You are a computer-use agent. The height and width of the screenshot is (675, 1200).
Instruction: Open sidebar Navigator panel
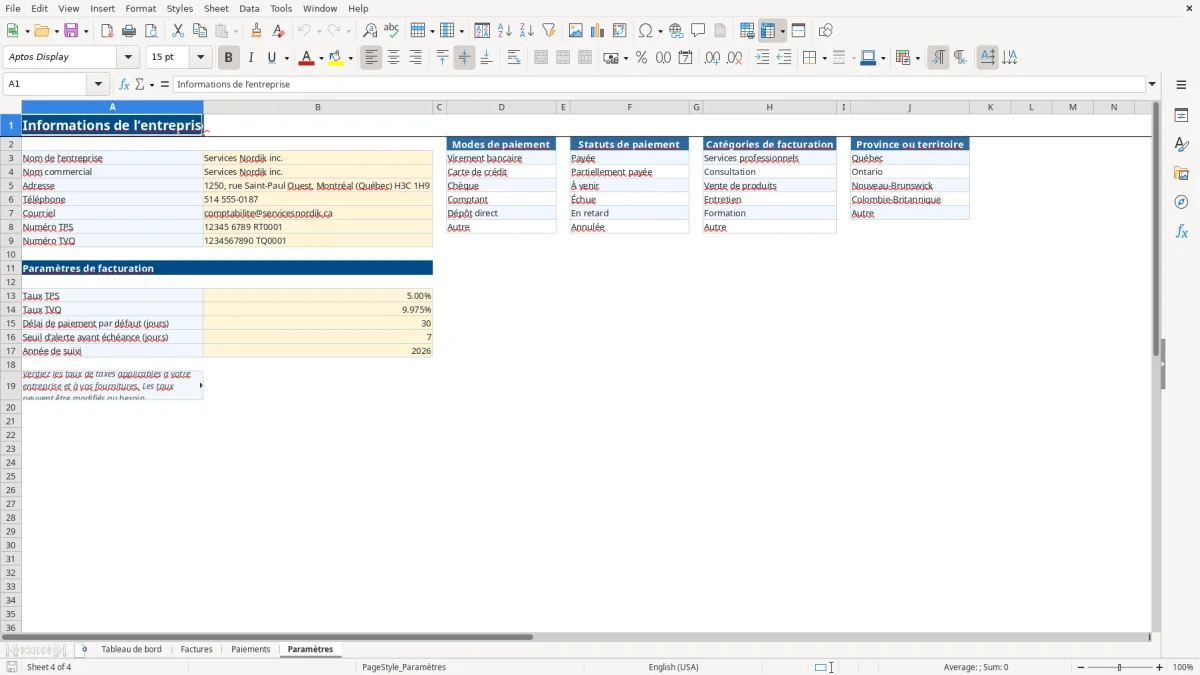1181,202
